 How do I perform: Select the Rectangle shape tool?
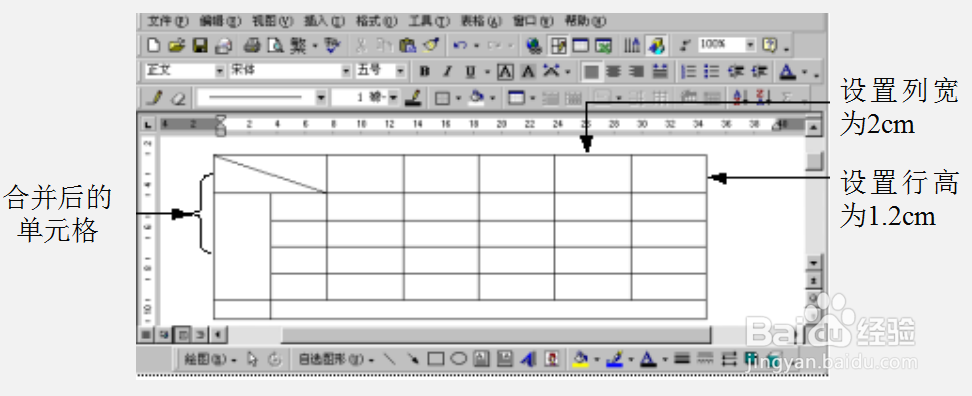[436, 358]
